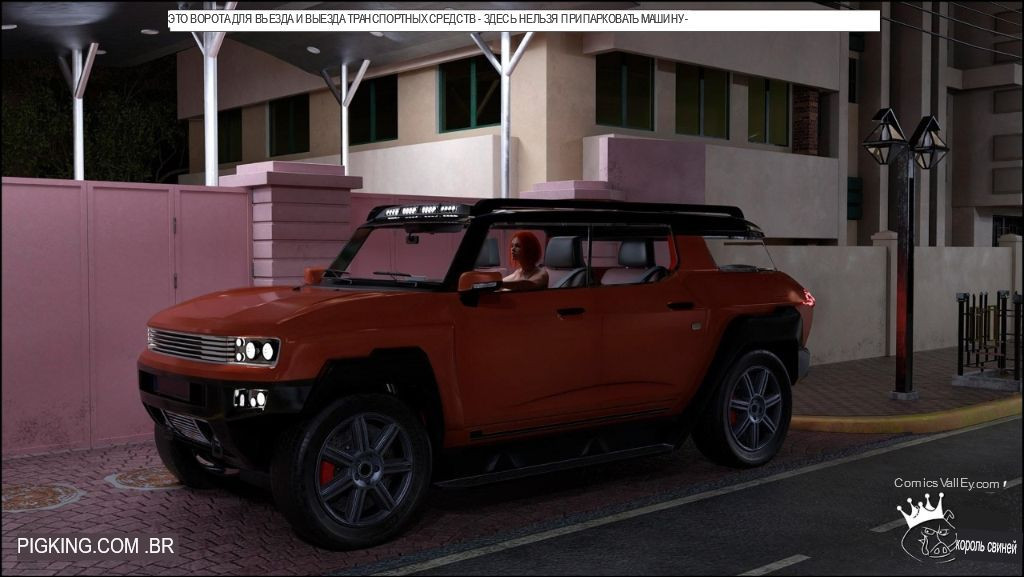Click the black iron fence on sidewalk
The width and height of the screenshot is (1024, 577).
(986, 335)
